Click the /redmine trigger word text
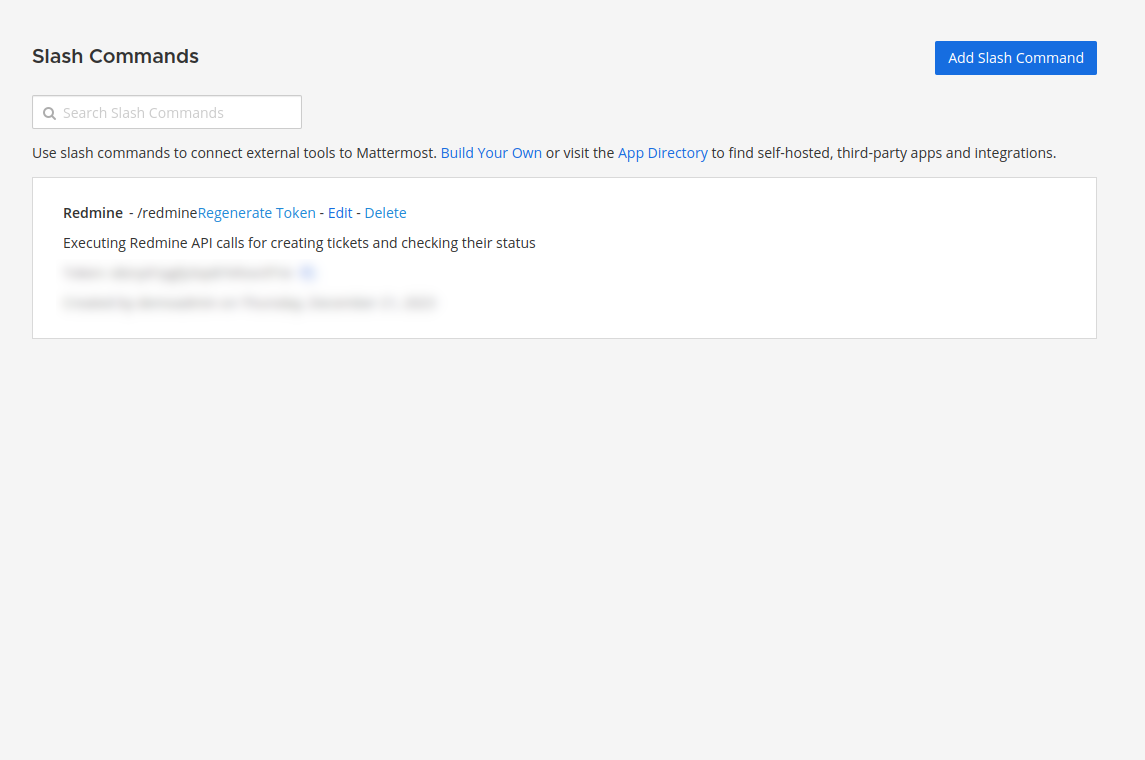The width and height of the screenshot is (1145, 760). (167, 213)
